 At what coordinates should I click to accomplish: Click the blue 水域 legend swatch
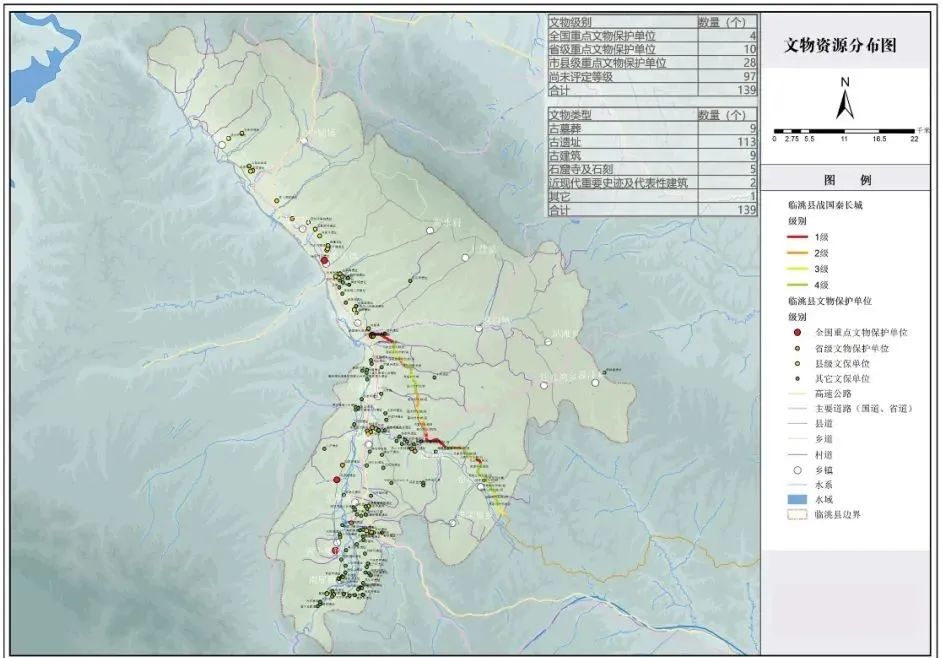795,497
